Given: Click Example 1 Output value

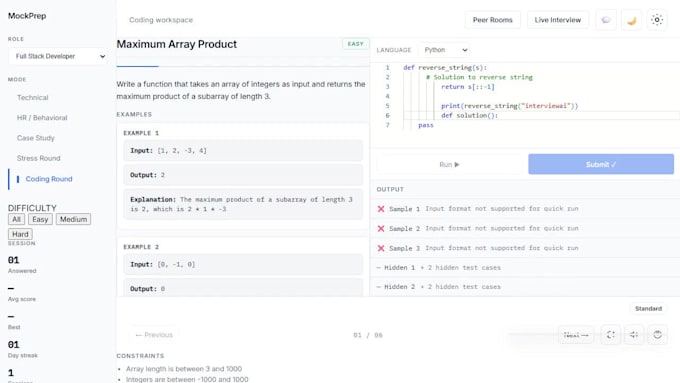Looking at the screenshot, I should click(x=163, y=175).
